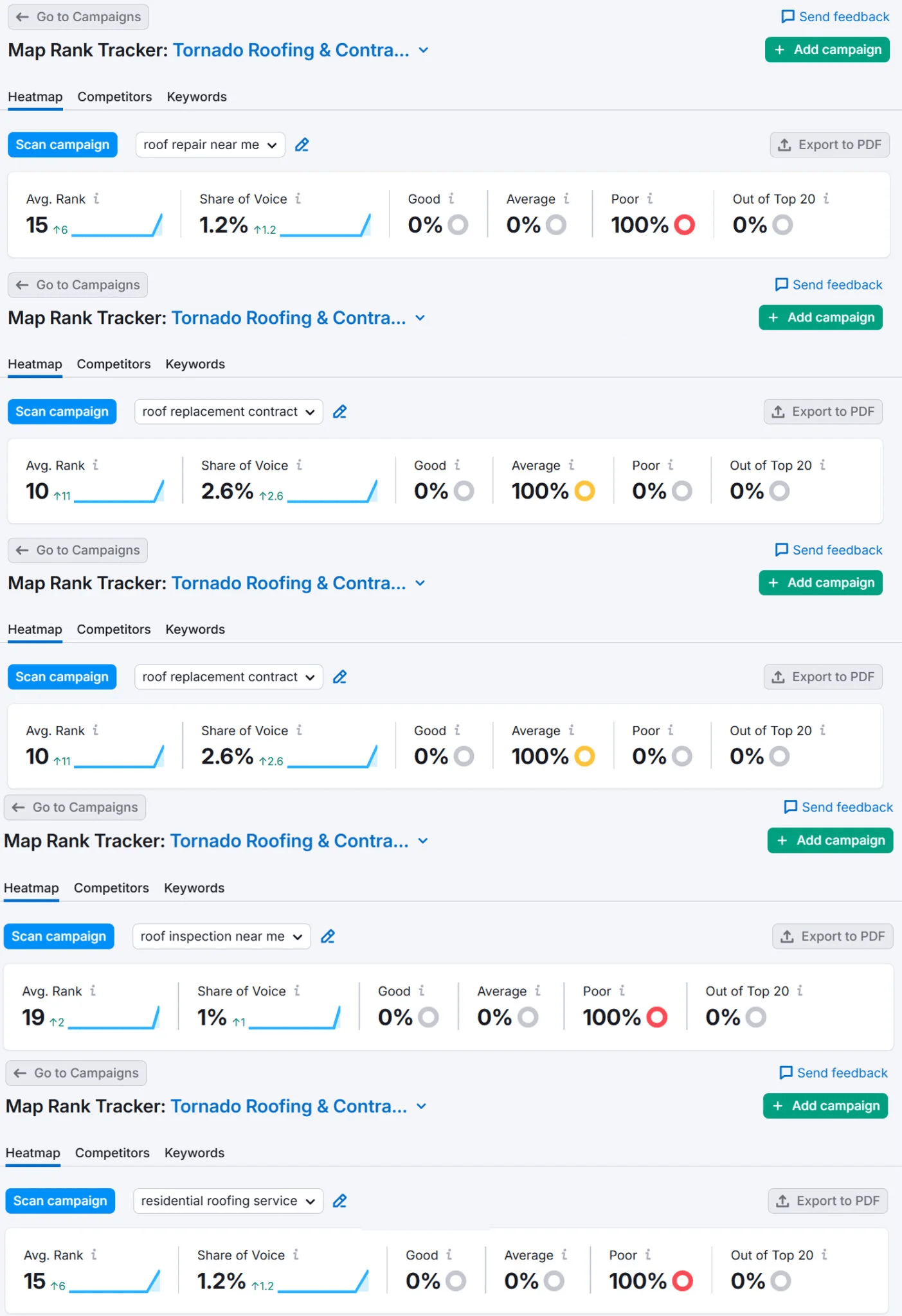This screenshot has width=902, height=1316.
Task: Click info icon beside Share of Voice showing 1%
Action: pos(297,991)
